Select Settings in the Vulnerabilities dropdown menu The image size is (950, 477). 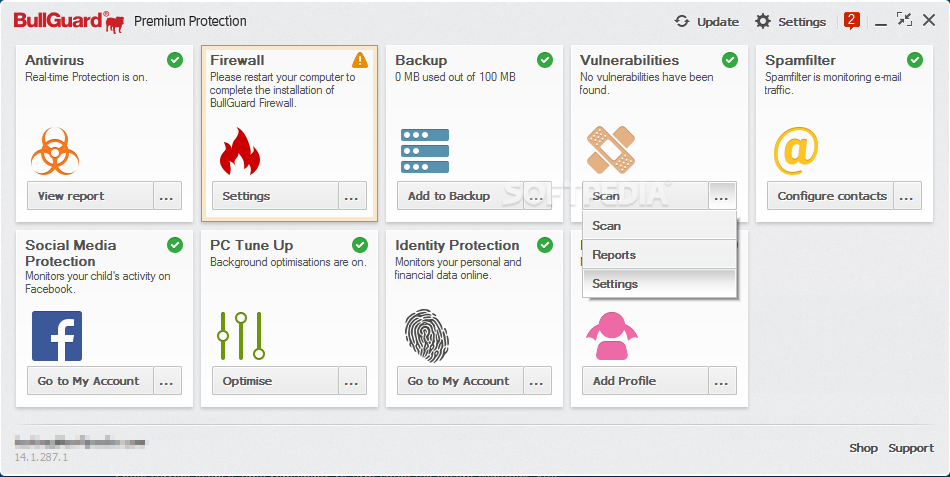(x=659, y=284)
